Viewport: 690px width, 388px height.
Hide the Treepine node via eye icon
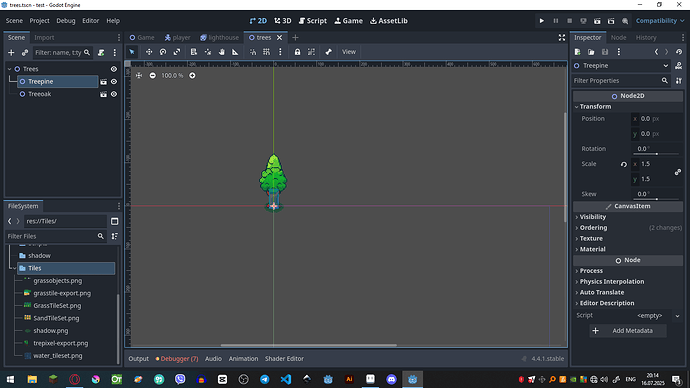click(x=114, y=81)
